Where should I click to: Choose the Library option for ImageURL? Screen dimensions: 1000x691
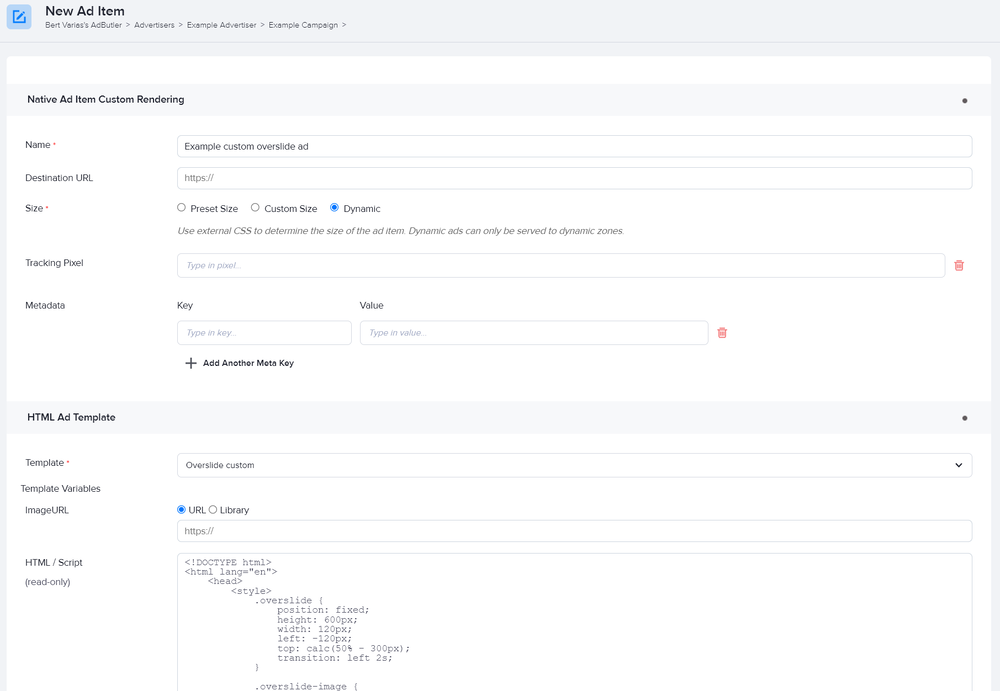coord(213,509)
